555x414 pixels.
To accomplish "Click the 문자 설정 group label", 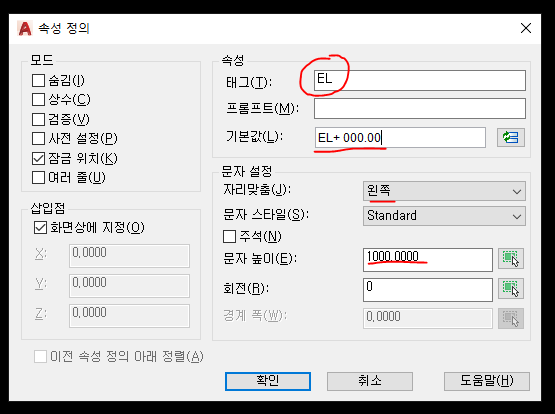I will (247, 172).
